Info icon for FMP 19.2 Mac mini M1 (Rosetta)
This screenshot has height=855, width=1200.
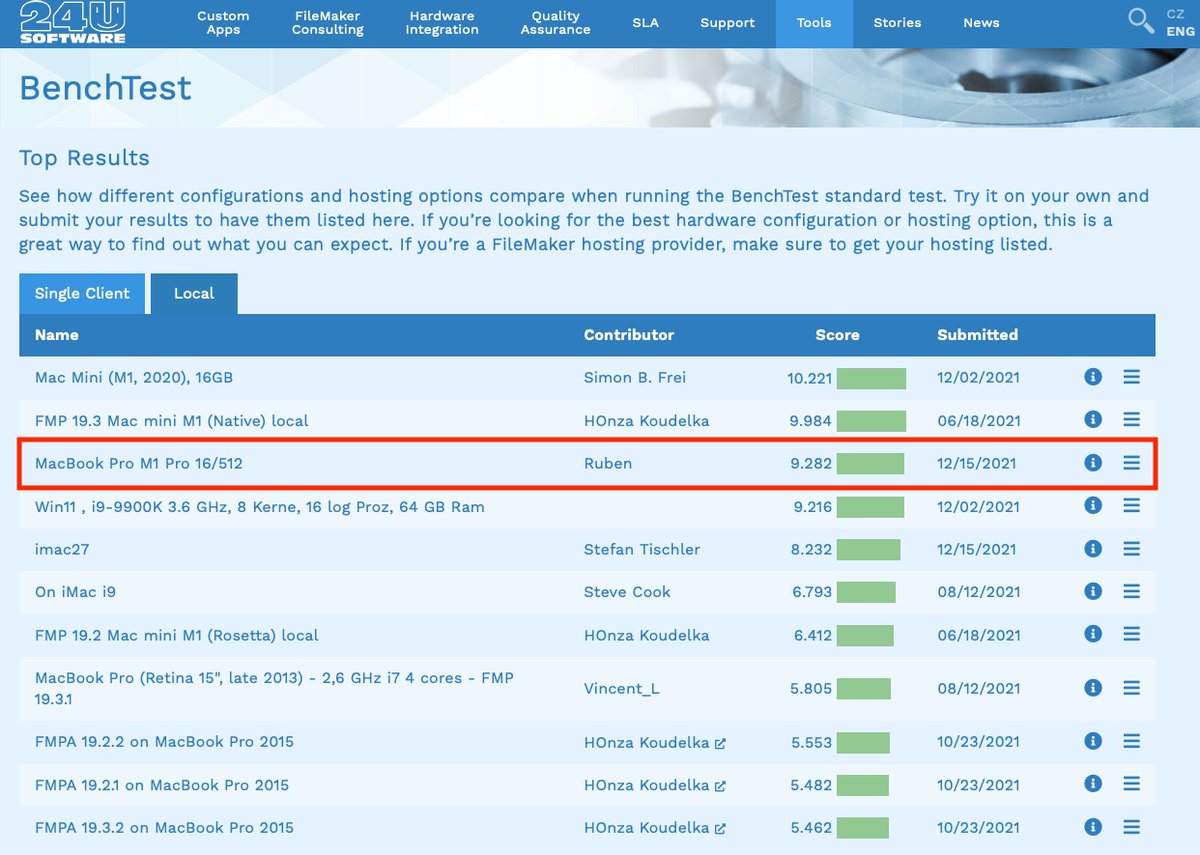(x=1093, y=634)
